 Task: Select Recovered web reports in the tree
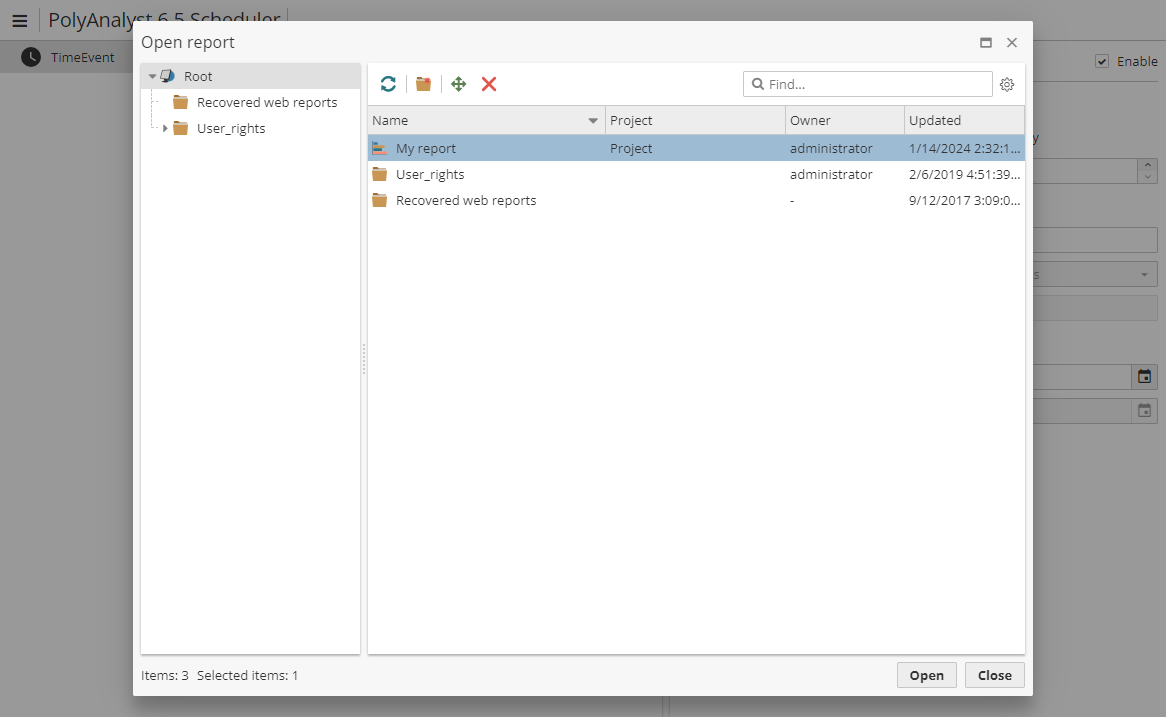coord(266,102)
